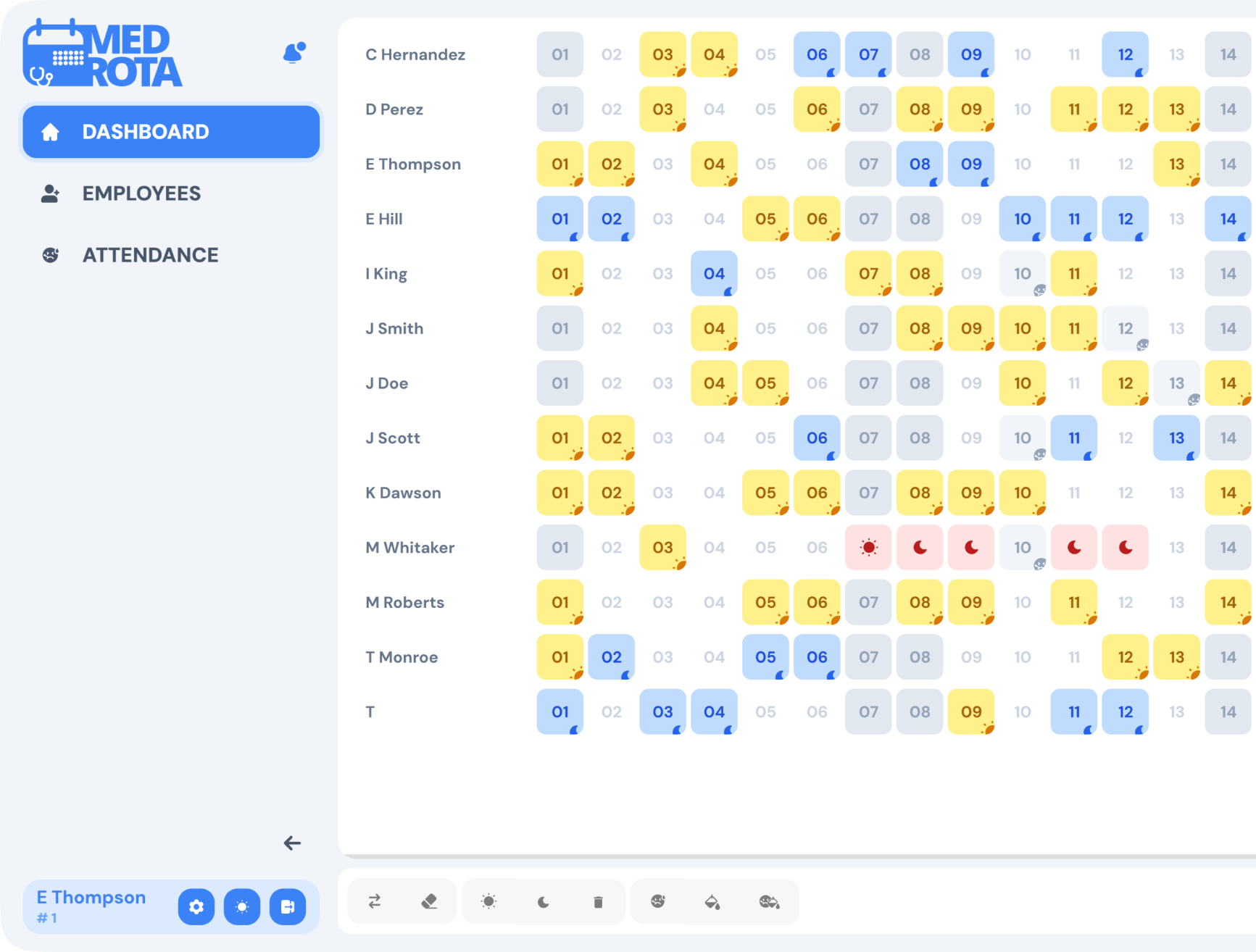The image size is (1256, 952).
Task: Select the eraser tool in the bottom toolbar
Action: (x=428, y=902)
